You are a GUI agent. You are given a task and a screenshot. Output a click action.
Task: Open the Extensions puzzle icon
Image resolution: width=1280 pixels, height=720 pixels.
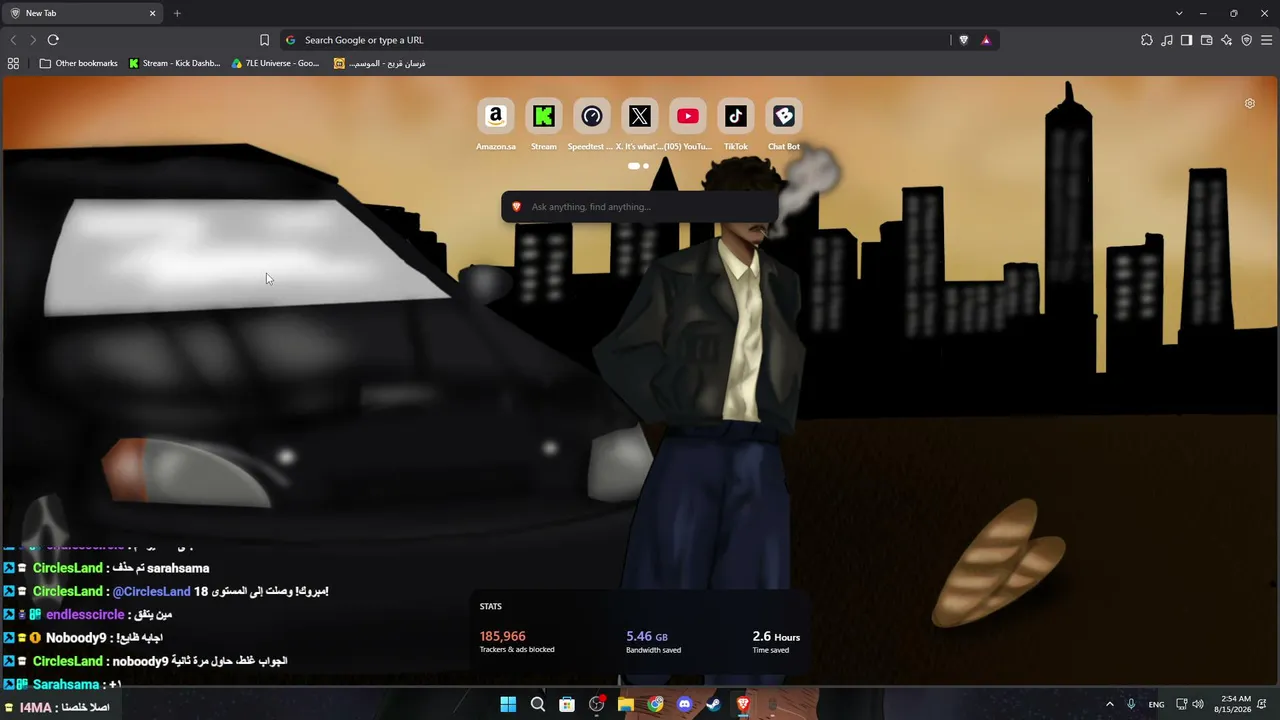point(1147,40)
